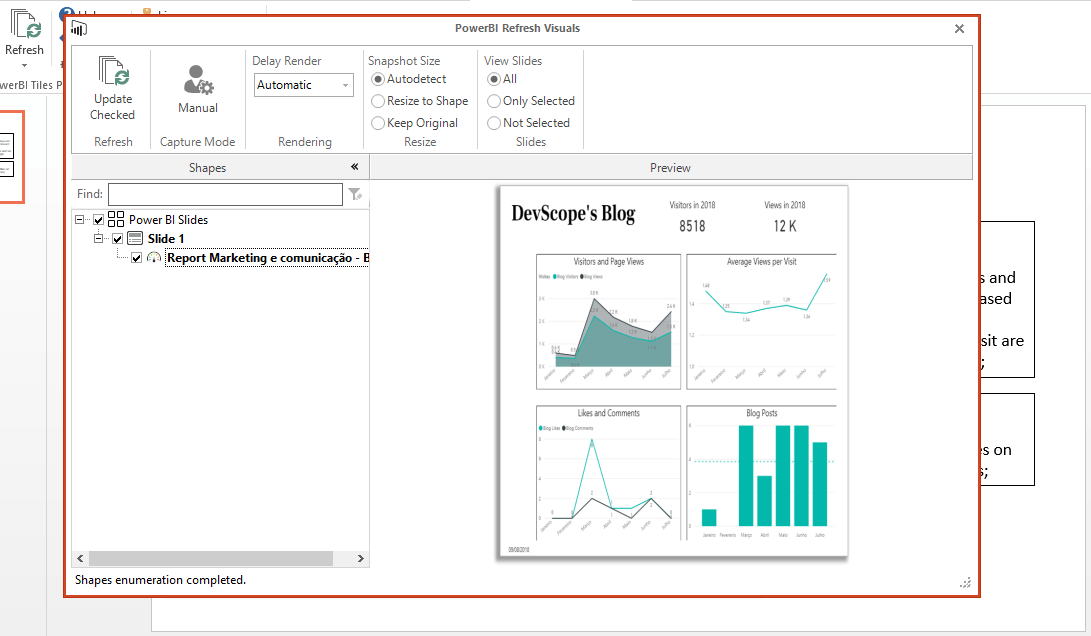Click the gauge icon next to Report Marketing
The height and width of the screenshot is (636, 1091).
coord(153,257)
